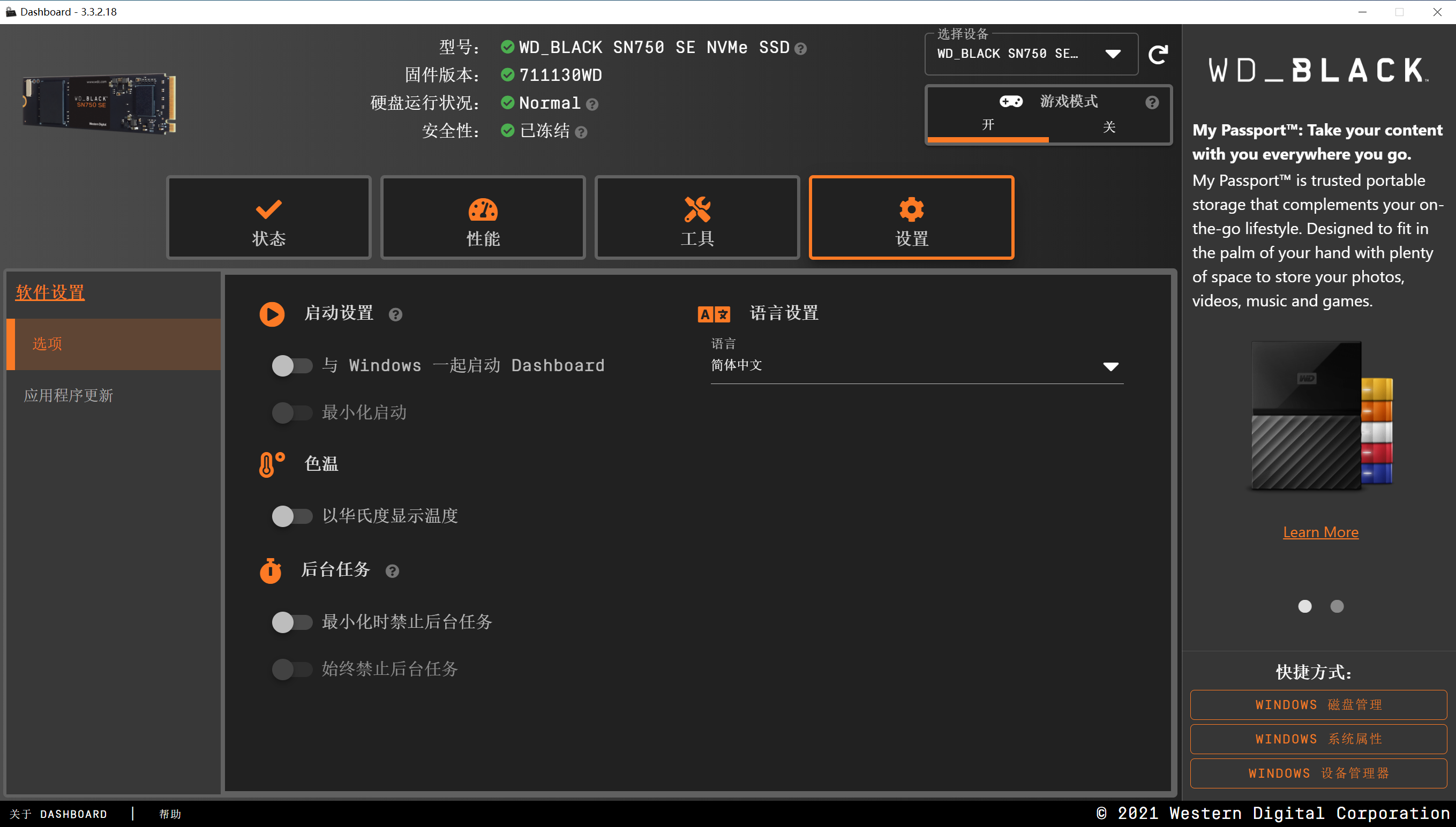Click the Dashboard app icon in title bar
This screenshot has width=1456, height=827.
(11, 12)
